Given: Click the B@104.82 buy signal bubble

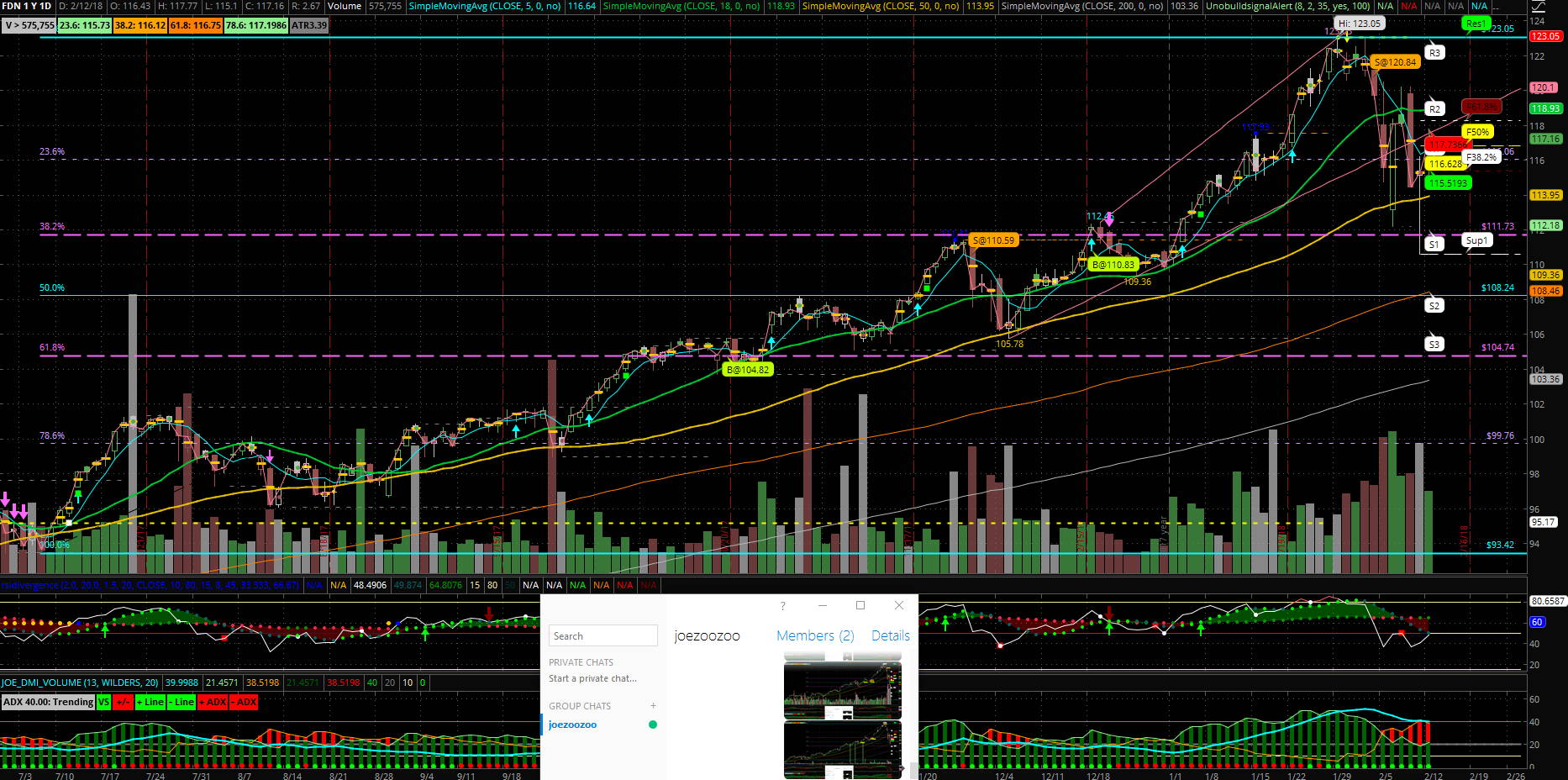Looking at the screenshot, I should [x=747, y=369].
